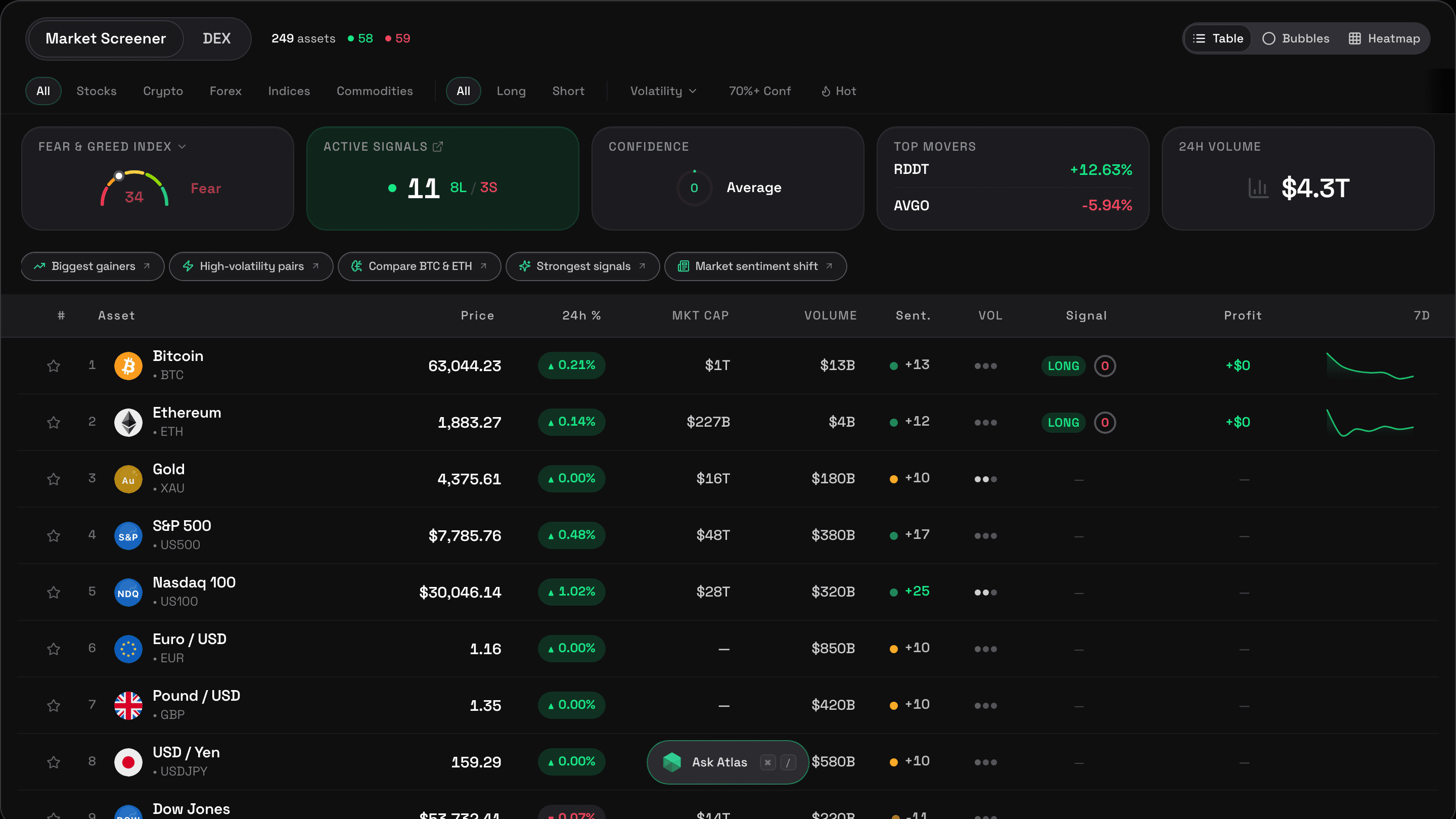
Task: Open the Strongest signals prompt
Action: pos(583,266)
